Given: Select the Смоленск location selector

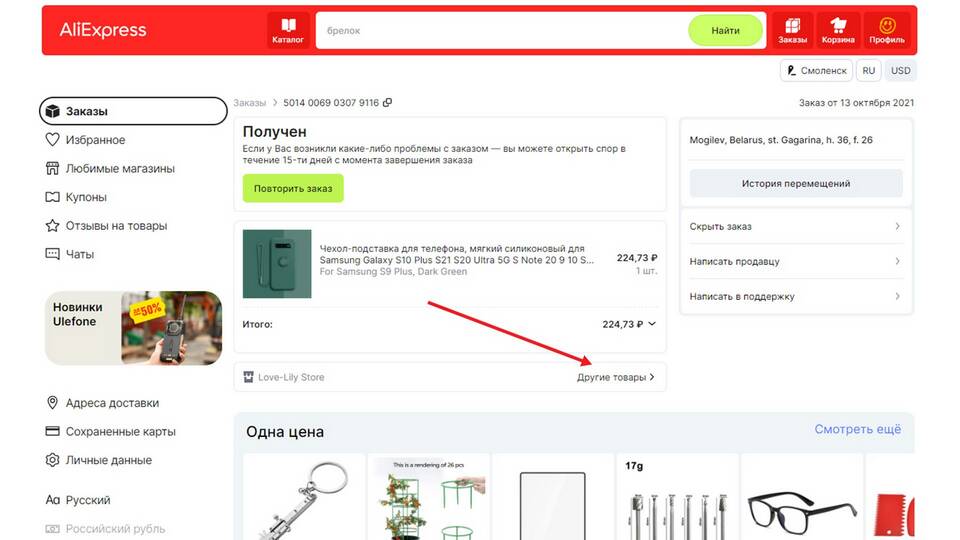Looking at the screenshot, I should 816,70.
